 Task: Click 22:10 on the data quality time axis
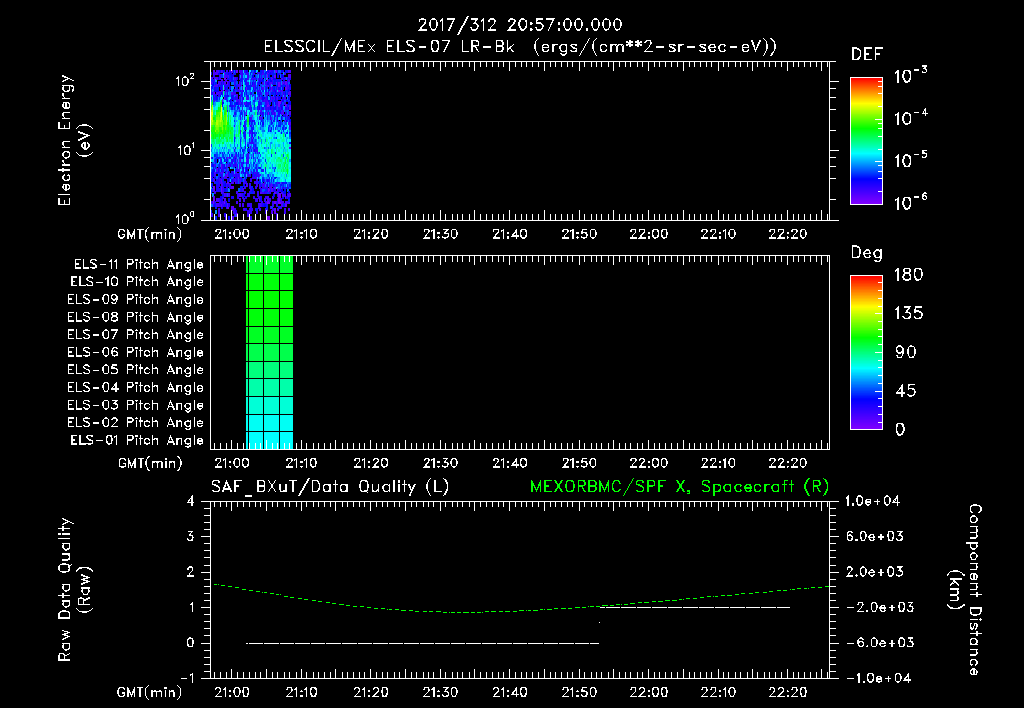pyautogui.click(x=718, y=692)
